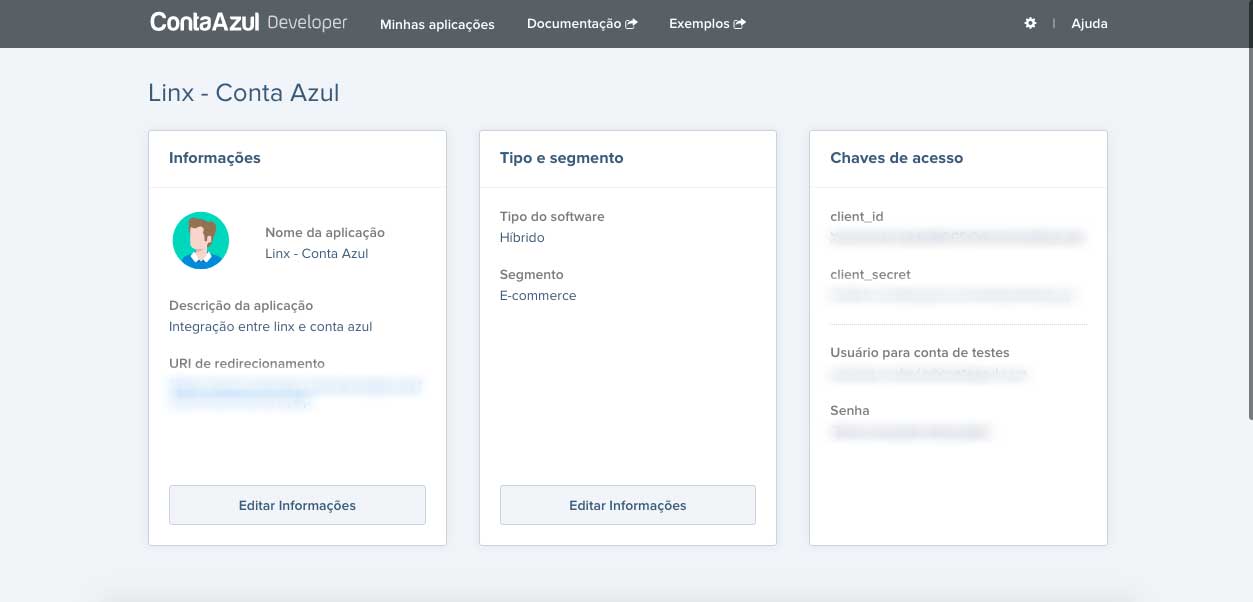This screenshot has width=1253, height=602.
Task: Click application name value under Nome da aplicação
Action: 317,254
